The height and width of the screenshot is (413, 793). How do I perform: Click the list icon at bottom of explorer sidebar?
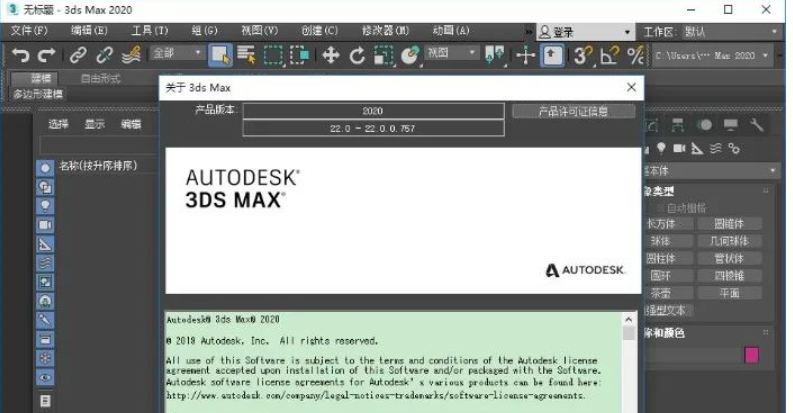pyautogui.click(x=45, y=401)
